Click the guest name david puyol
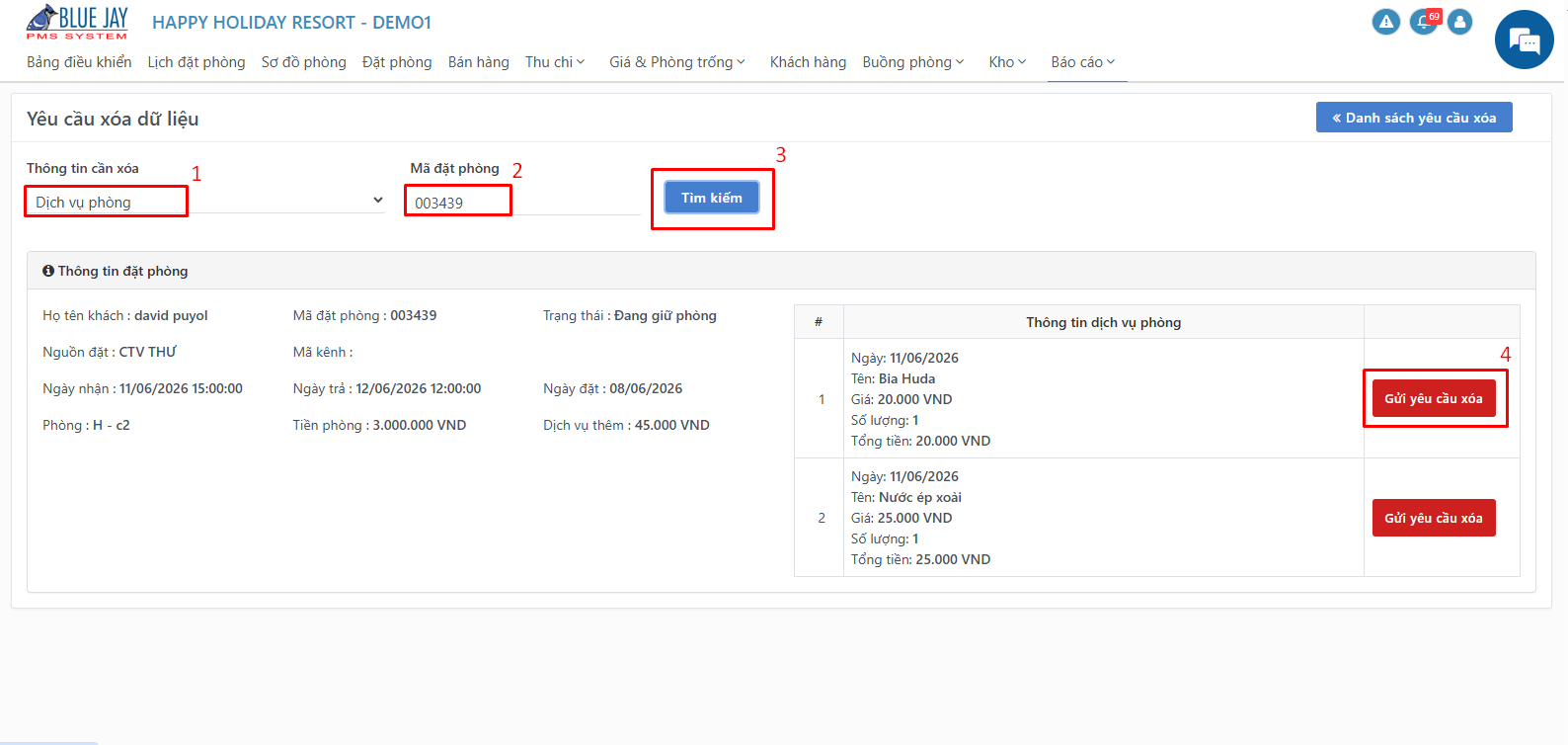 171,316
